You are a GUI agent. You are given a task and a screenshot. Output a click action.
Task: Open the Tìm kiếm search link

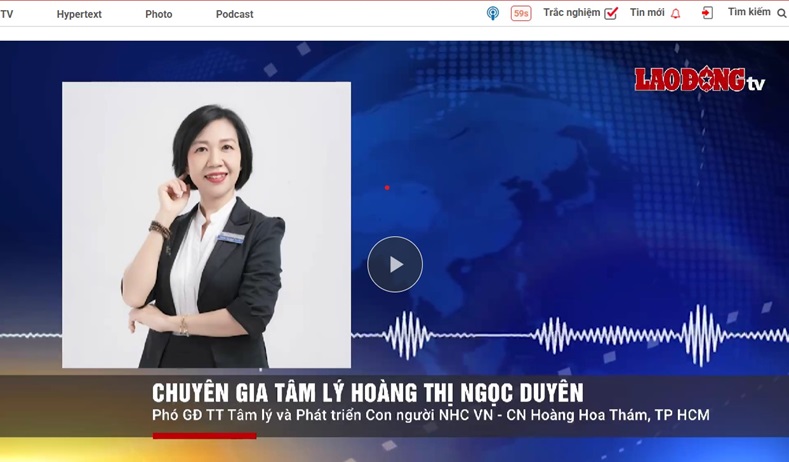coord(749,12)
